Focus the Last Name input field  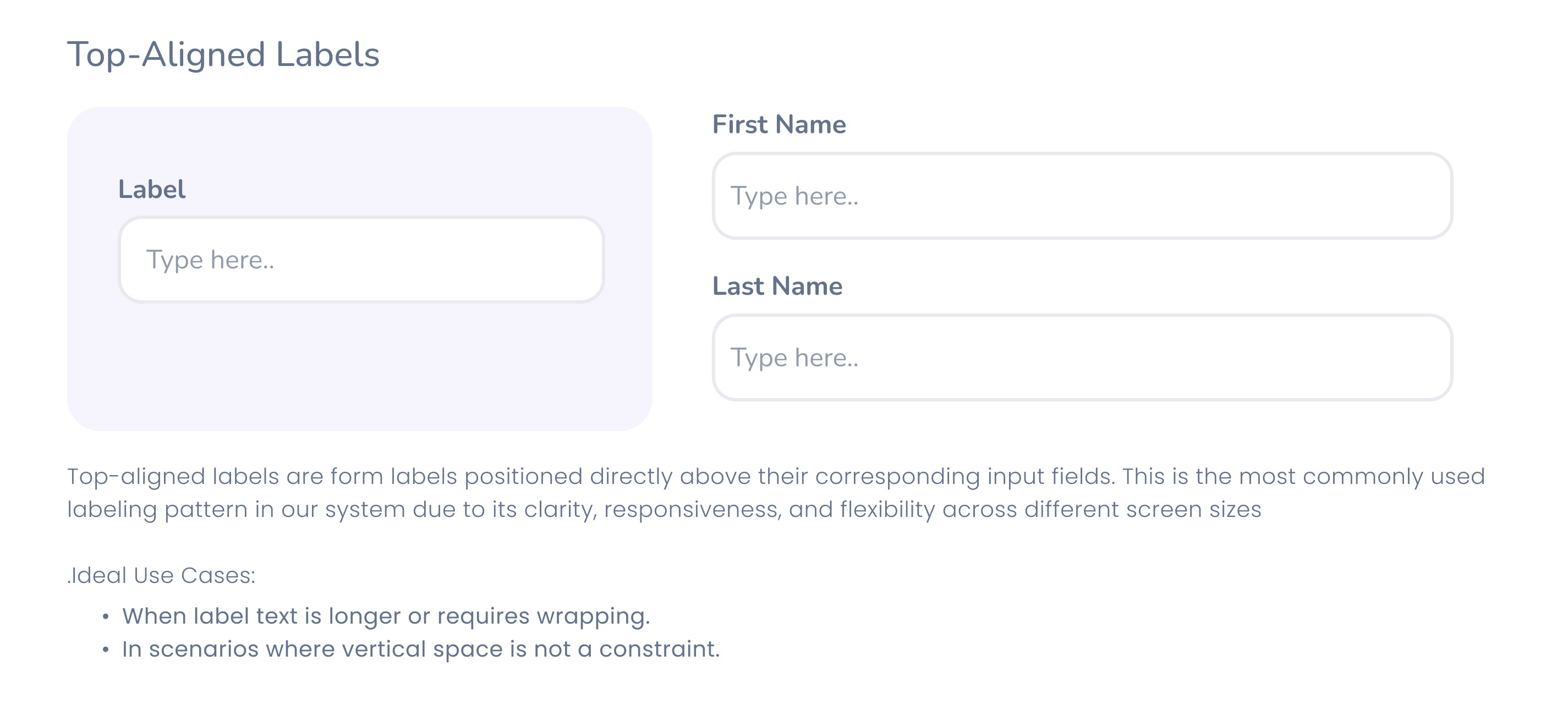(x=1082, y=357)
